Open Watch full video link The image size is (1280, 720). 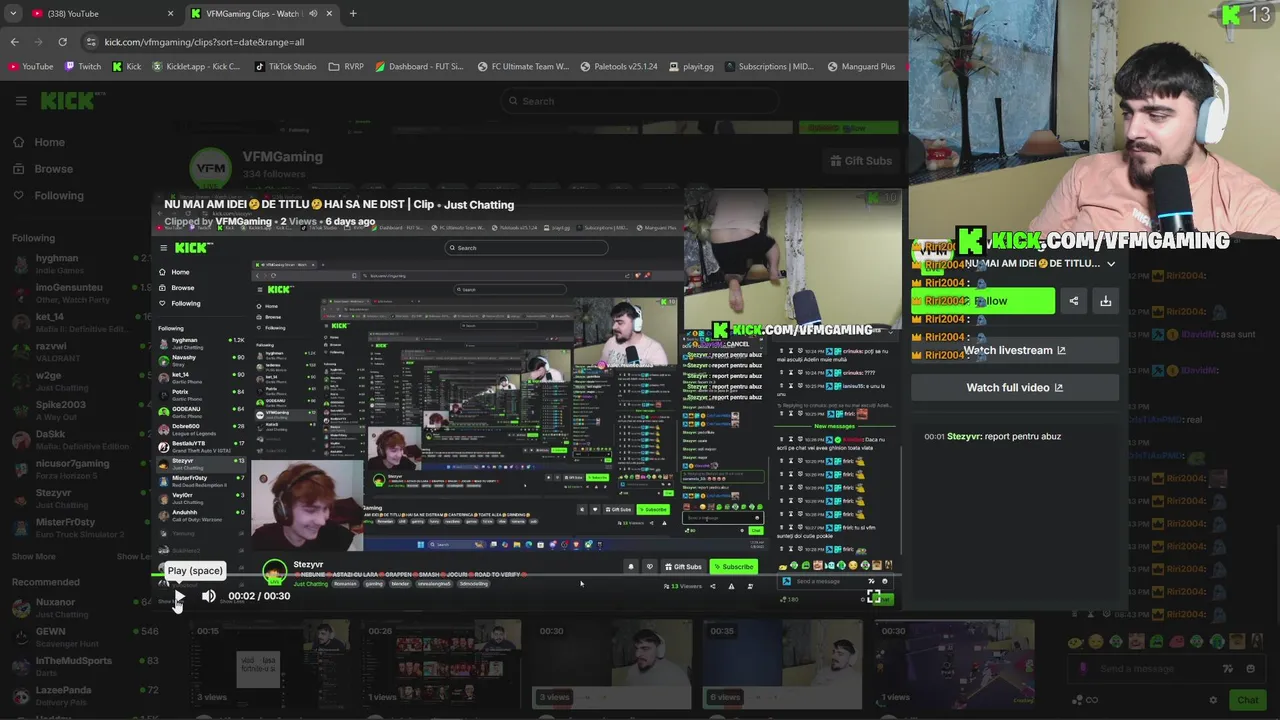(x=1014, y=387)
